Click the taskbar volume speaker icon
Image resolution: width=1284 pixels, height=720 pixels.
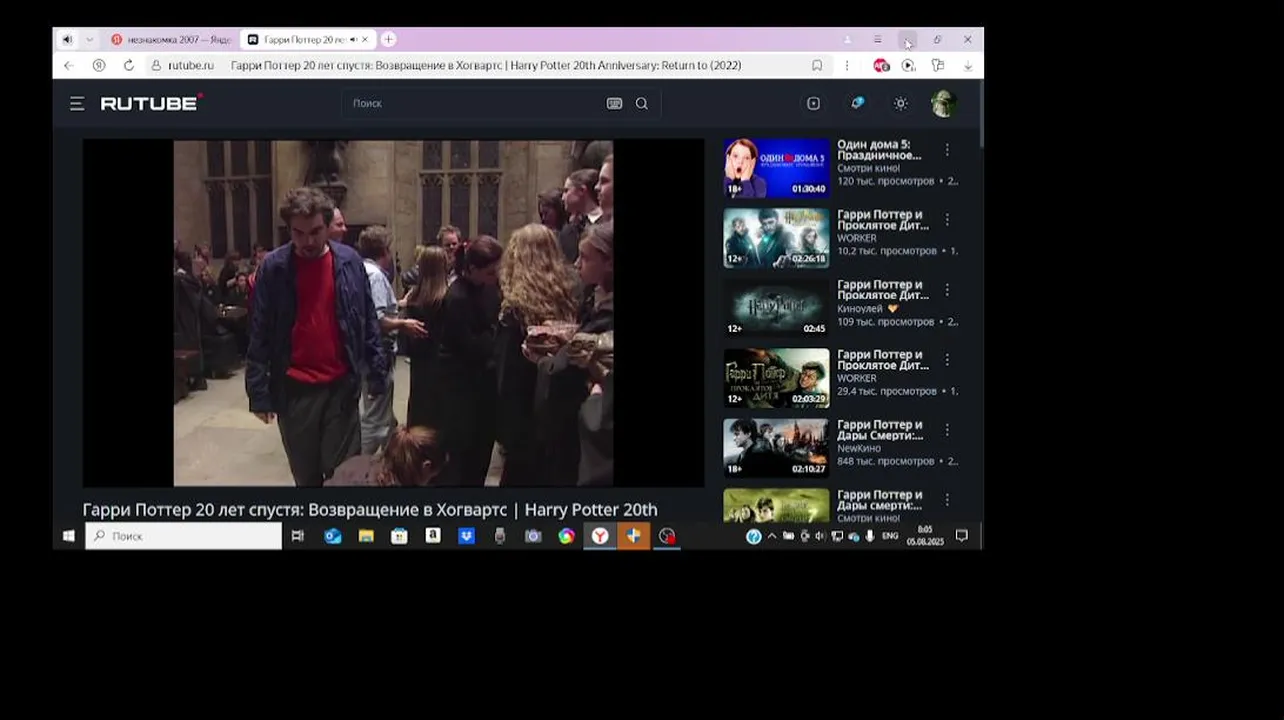(820, 536)
